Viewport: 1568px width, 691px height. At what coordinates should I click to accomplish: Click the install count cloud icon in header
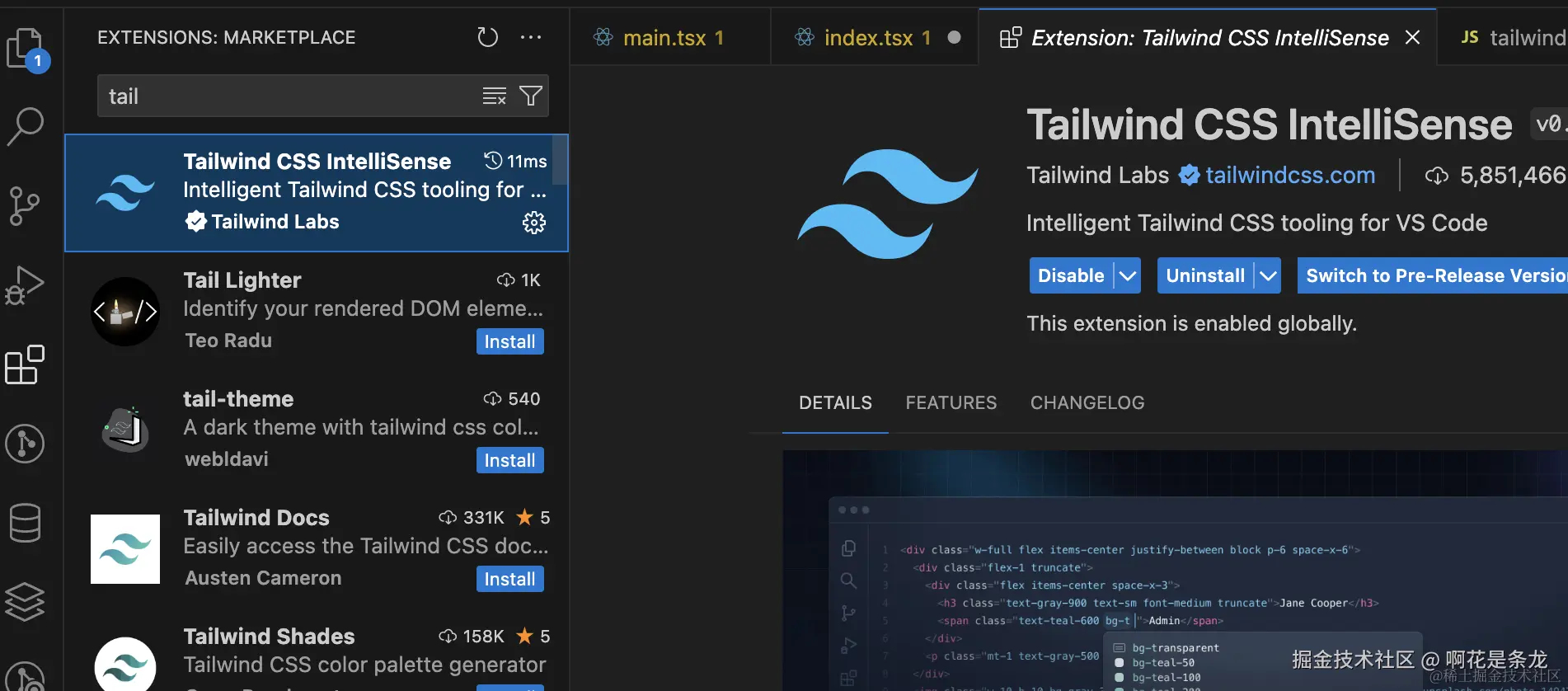pos(1437,176)
